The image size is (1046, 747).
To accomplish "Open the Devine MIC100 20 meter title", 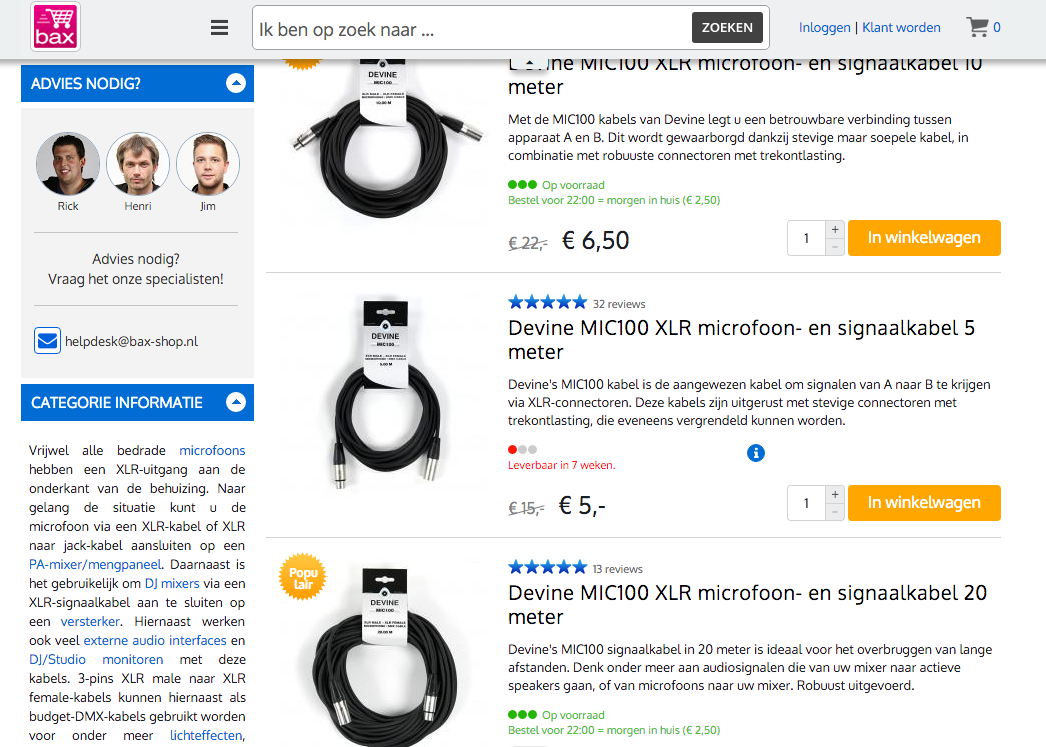I will click(x=747, y=604).
